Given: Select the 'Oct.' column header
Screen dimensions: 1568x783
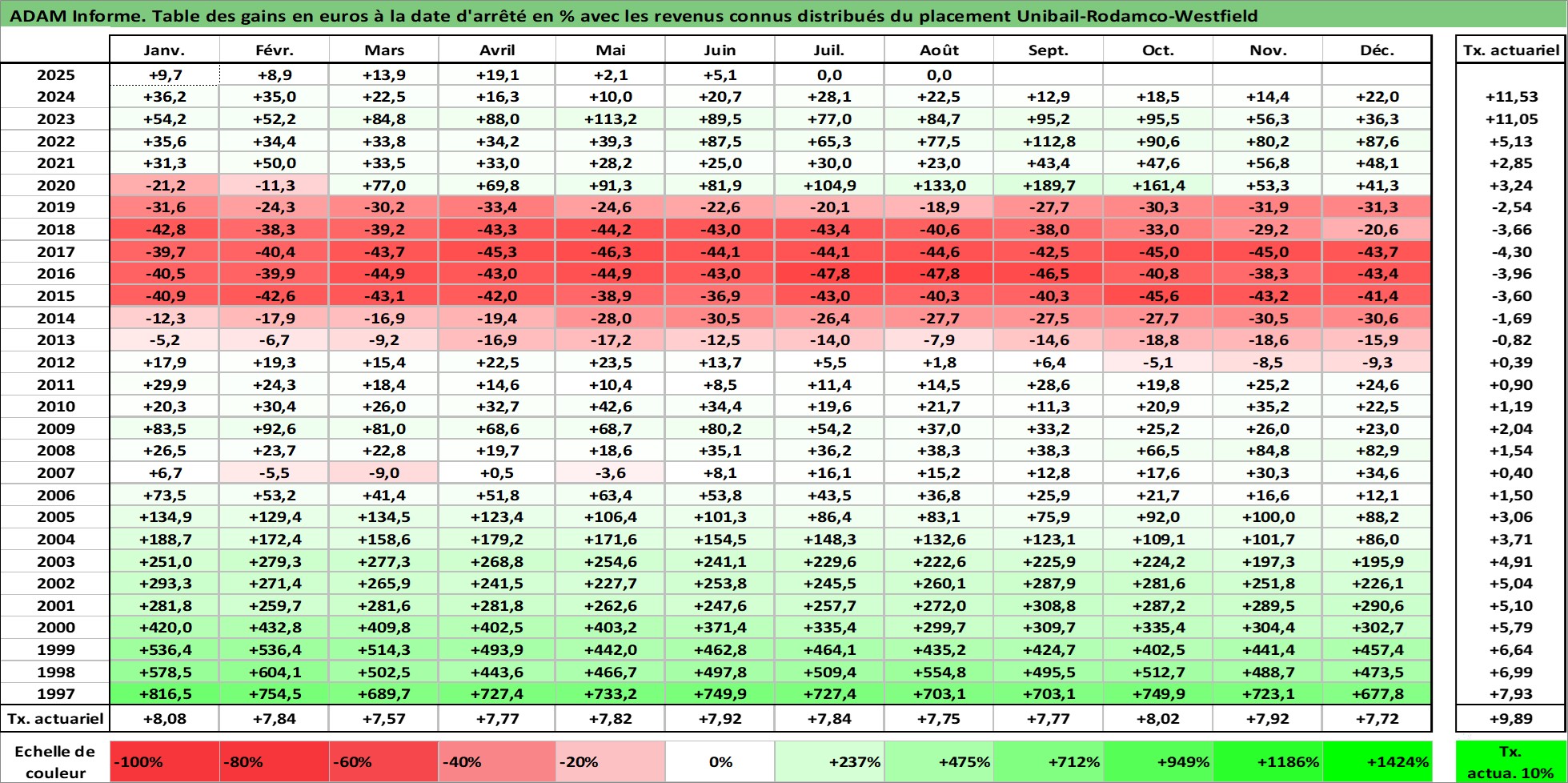Looking at the screenshot, I should 1159,50.
